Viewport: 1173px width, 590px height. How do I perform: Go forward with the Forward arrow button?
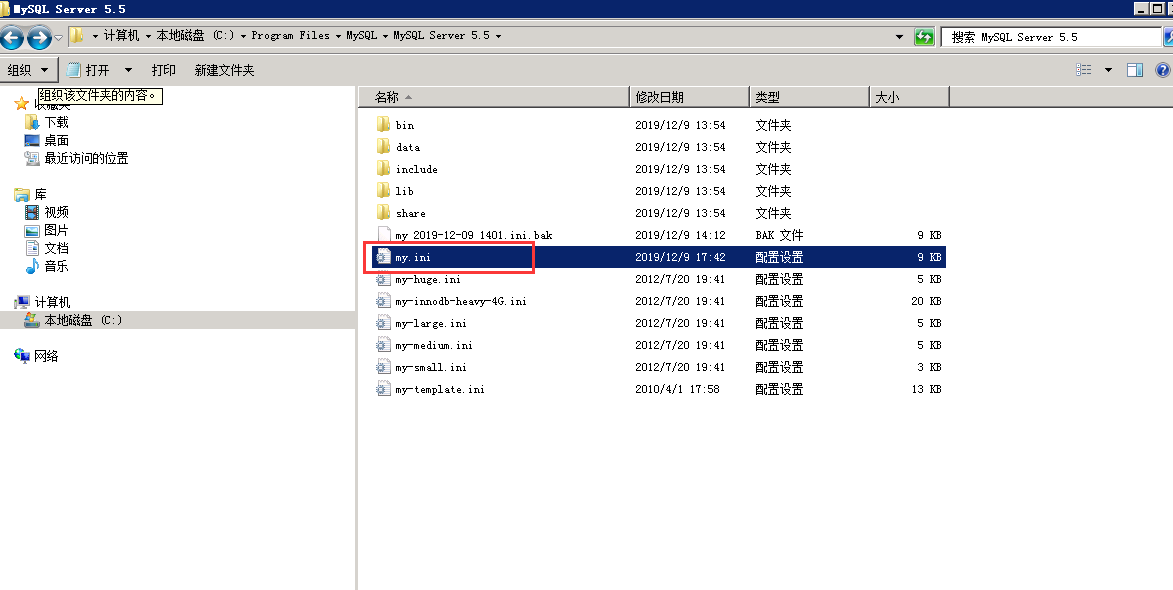pyautogui.click(x=39, y=36)
